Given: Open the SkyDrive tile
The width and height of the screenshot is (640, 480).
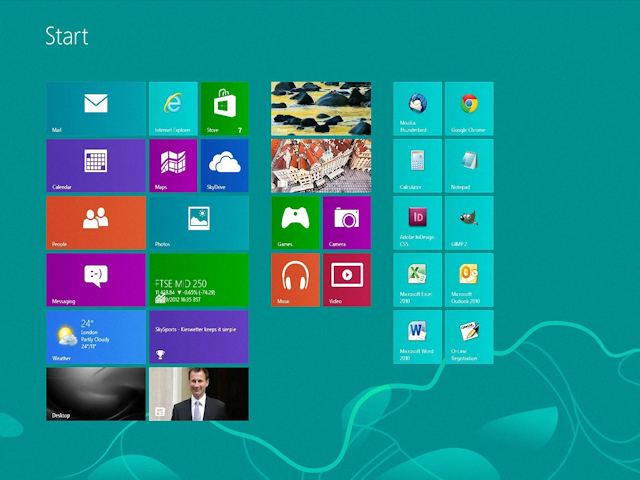Looking at the screenshot, I should (x=224, y=165).
